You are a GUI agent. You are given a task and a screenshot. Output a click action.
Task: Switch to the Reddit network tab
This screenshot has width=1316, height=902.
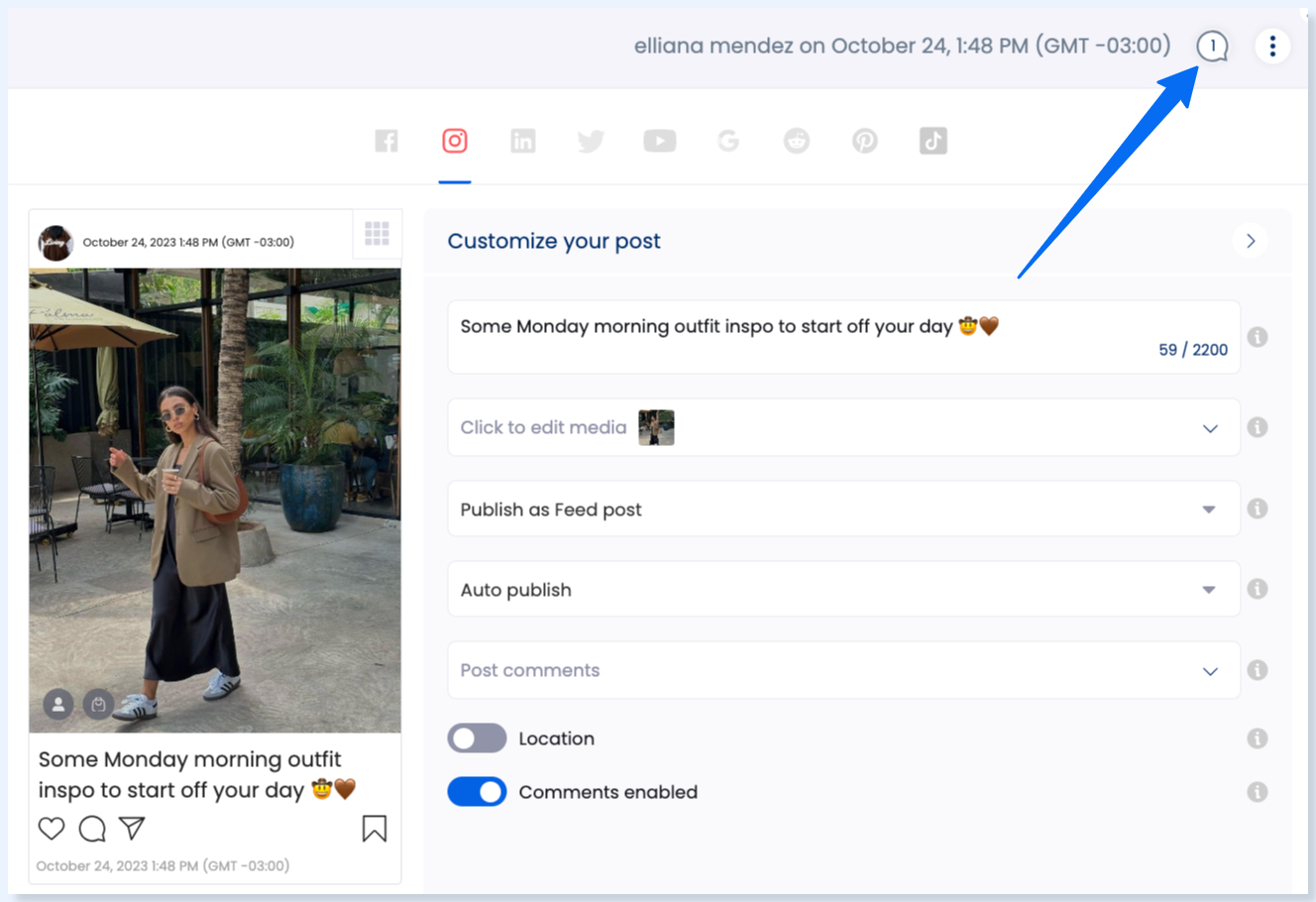pos(797,141)
